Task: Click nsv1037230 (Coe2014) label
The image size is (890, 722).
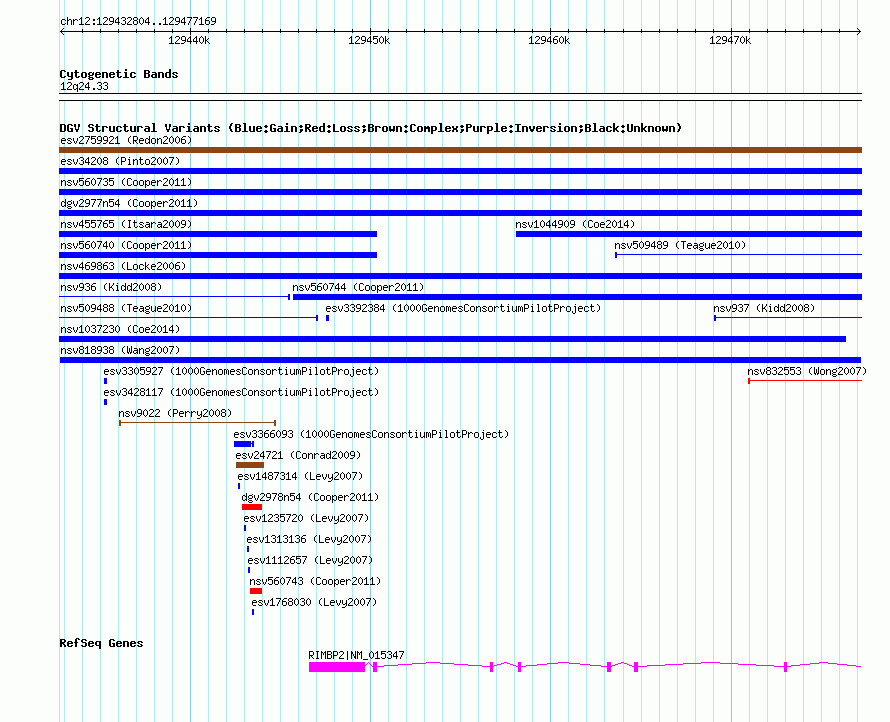Action: pos(120,329)
